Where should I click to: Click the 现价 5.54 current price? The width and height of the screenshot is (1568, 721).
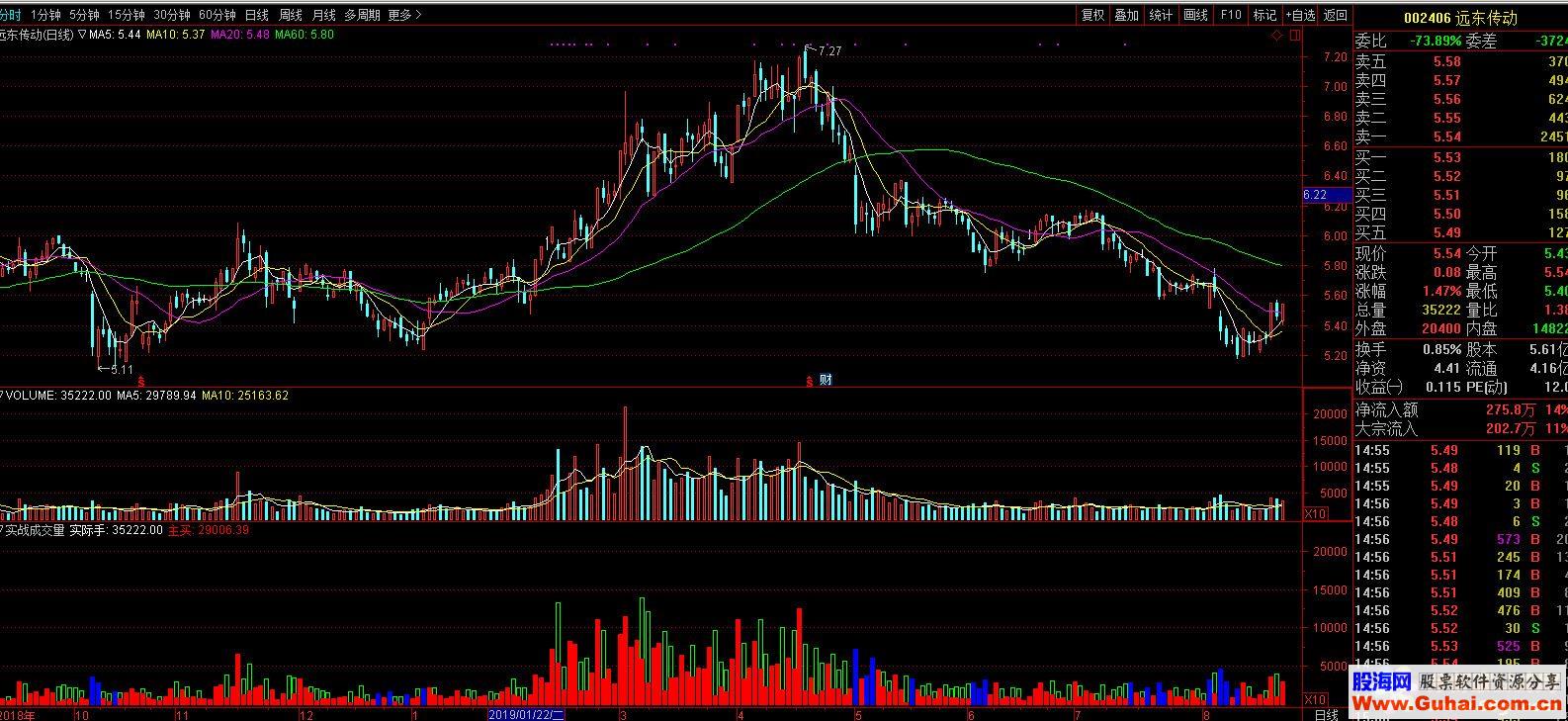[1446, 254]
